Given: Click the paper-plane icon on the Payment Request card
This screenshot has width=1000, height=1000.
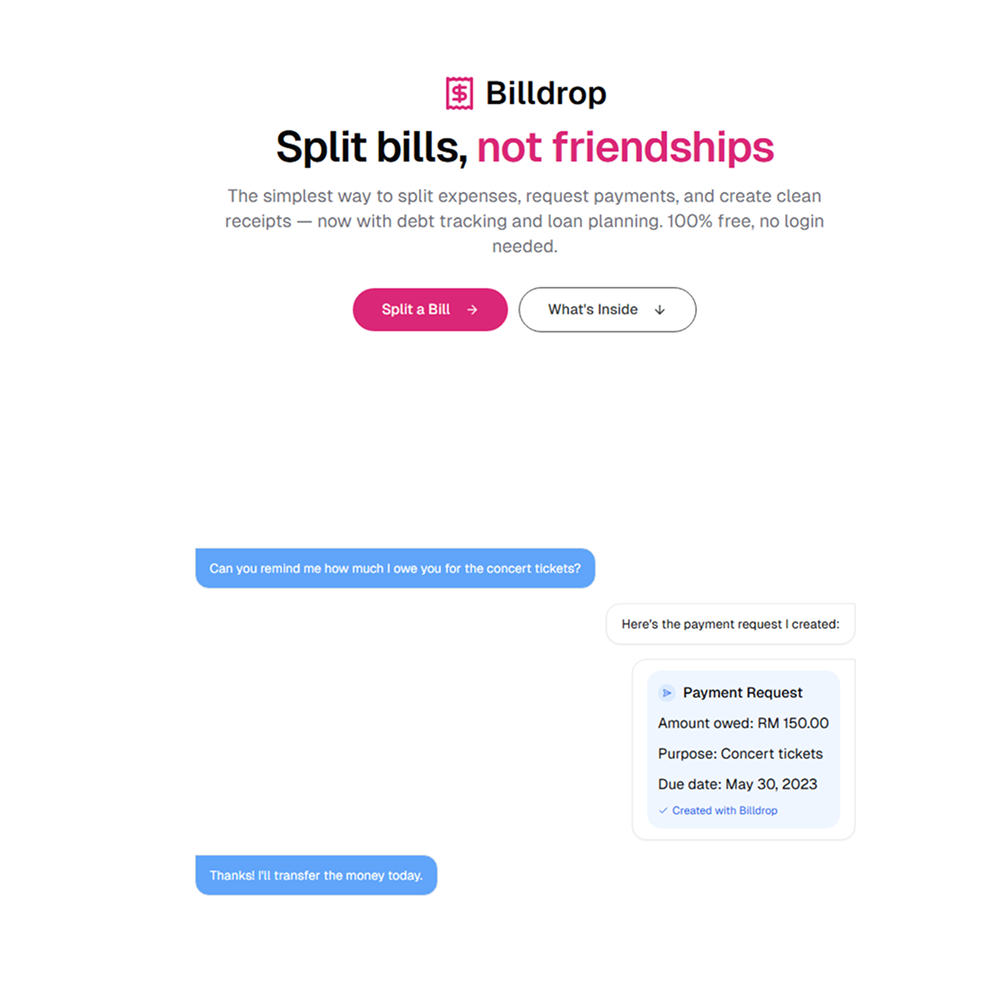Looking at the screenshot, I should 666,692.
